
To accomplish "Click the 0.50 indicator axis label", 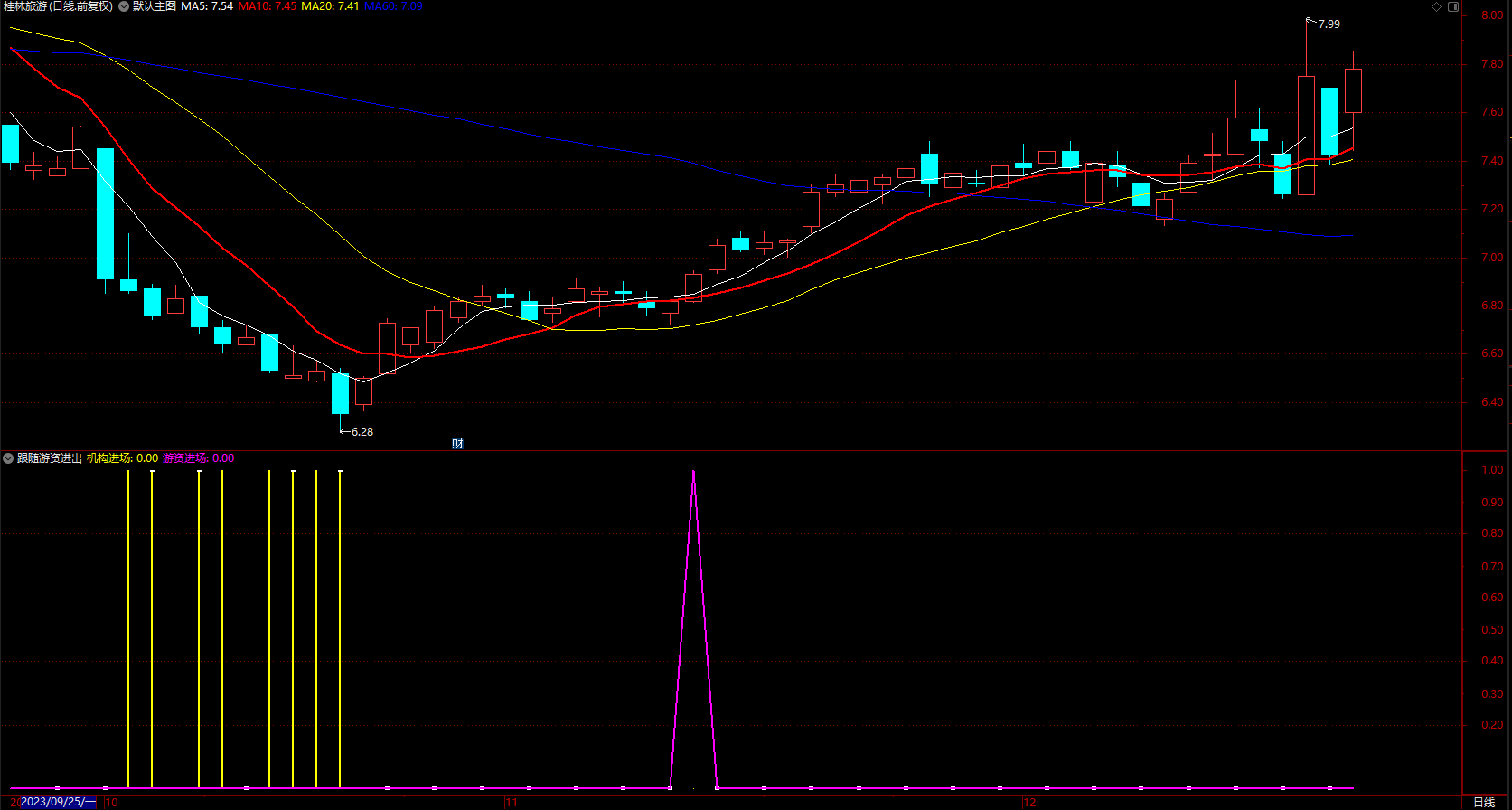I will click(1493, 630).
